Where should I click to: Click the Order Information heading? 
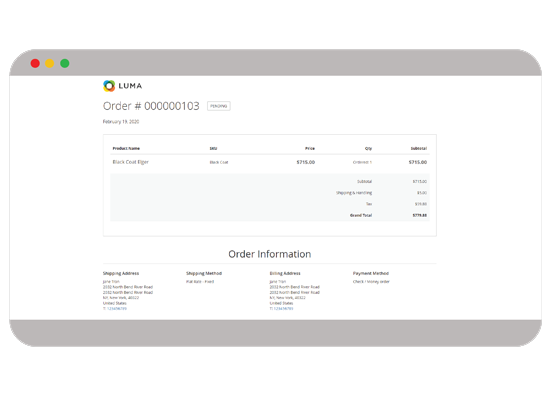coord(270,254)
